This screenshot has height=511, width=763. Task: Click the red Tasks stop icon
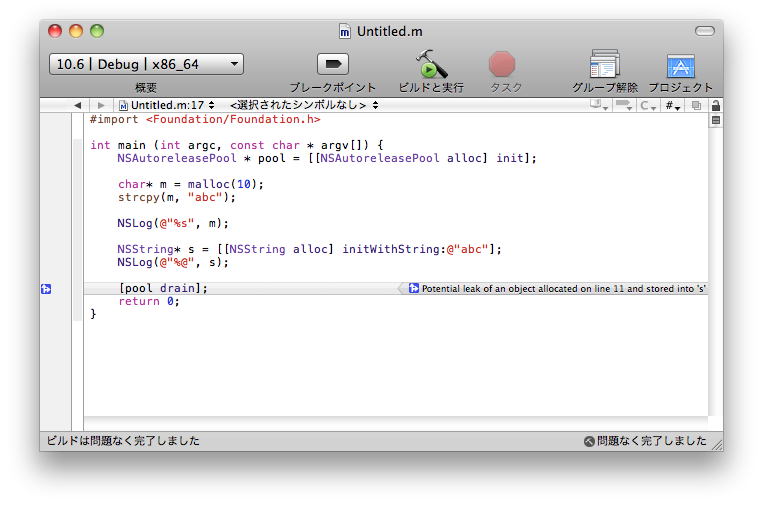click(502, 64)
